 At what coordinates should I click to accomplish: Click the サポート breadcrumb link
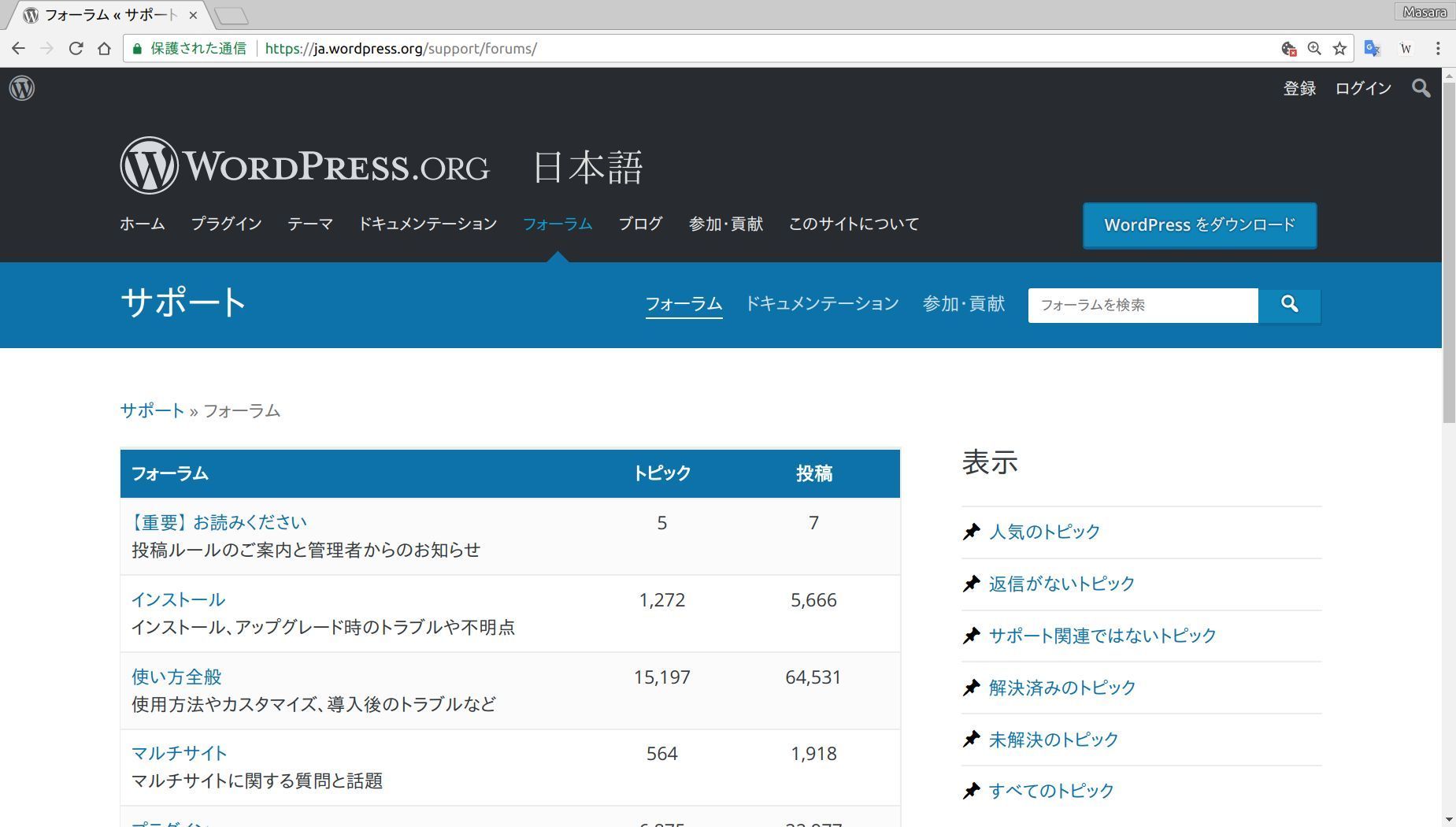click(152, 411)
